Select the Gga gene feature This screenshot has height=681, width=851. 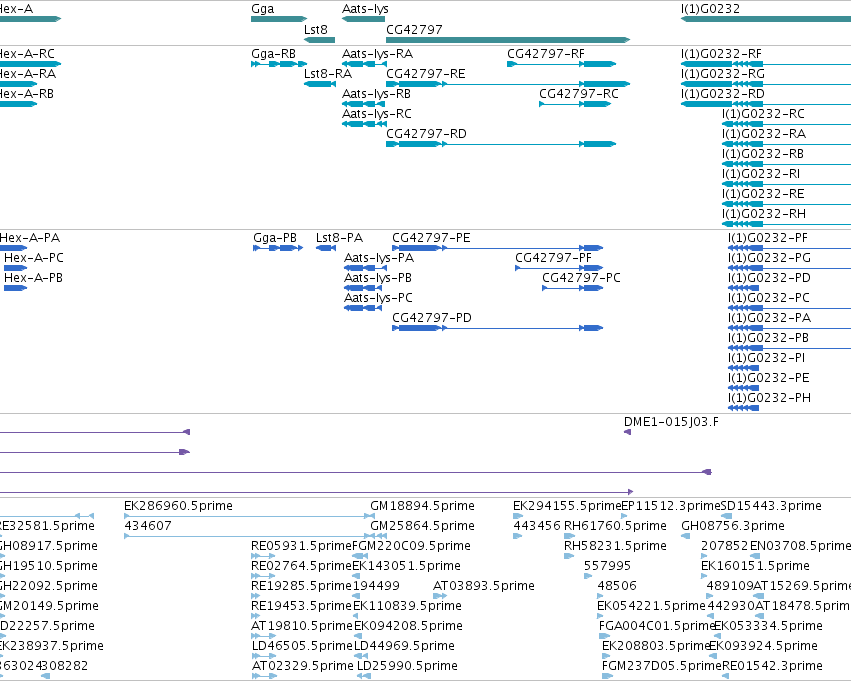pos(279,19)
